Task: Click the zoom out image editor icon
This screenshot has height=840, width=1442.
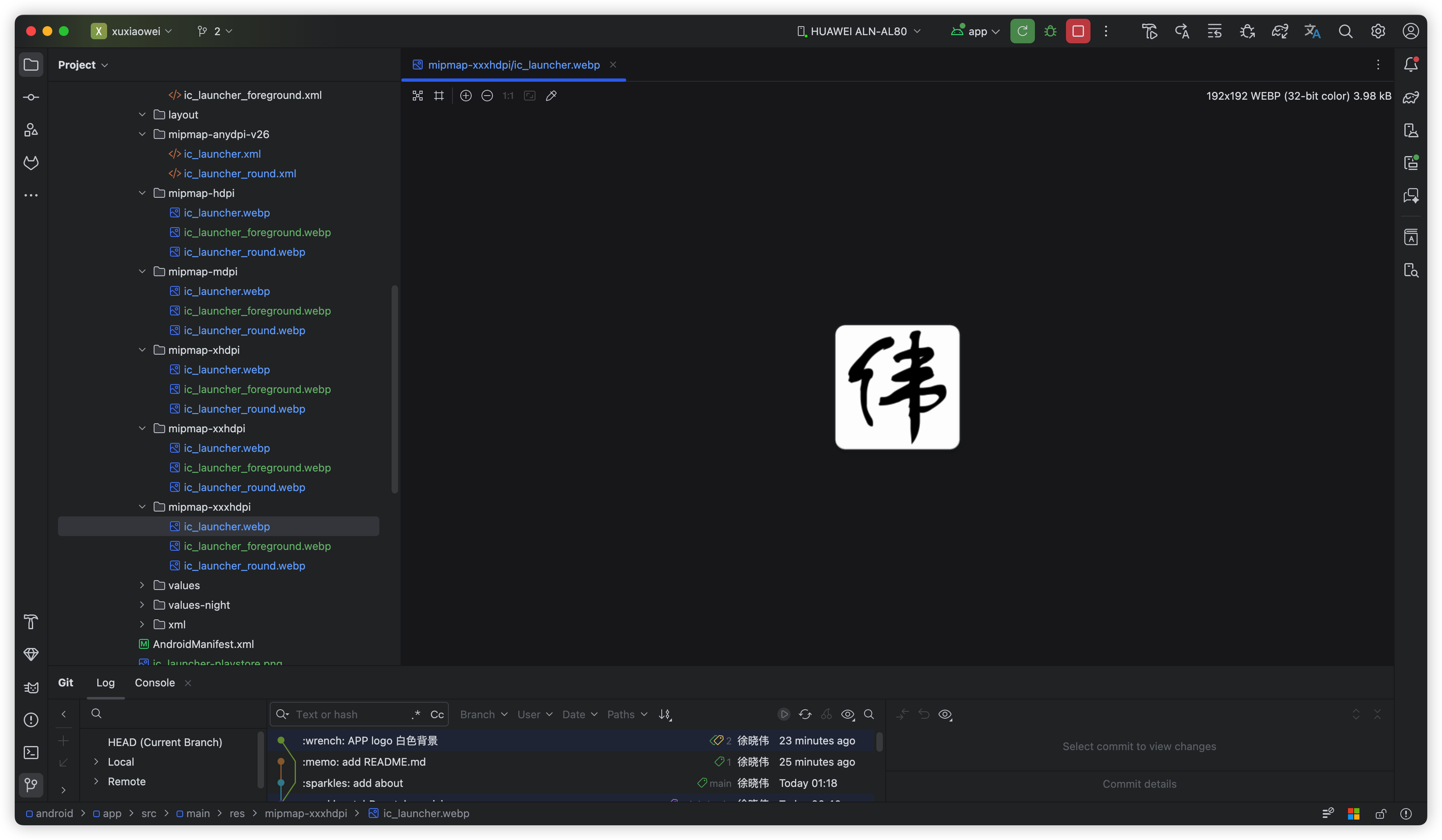Action: 487,96
